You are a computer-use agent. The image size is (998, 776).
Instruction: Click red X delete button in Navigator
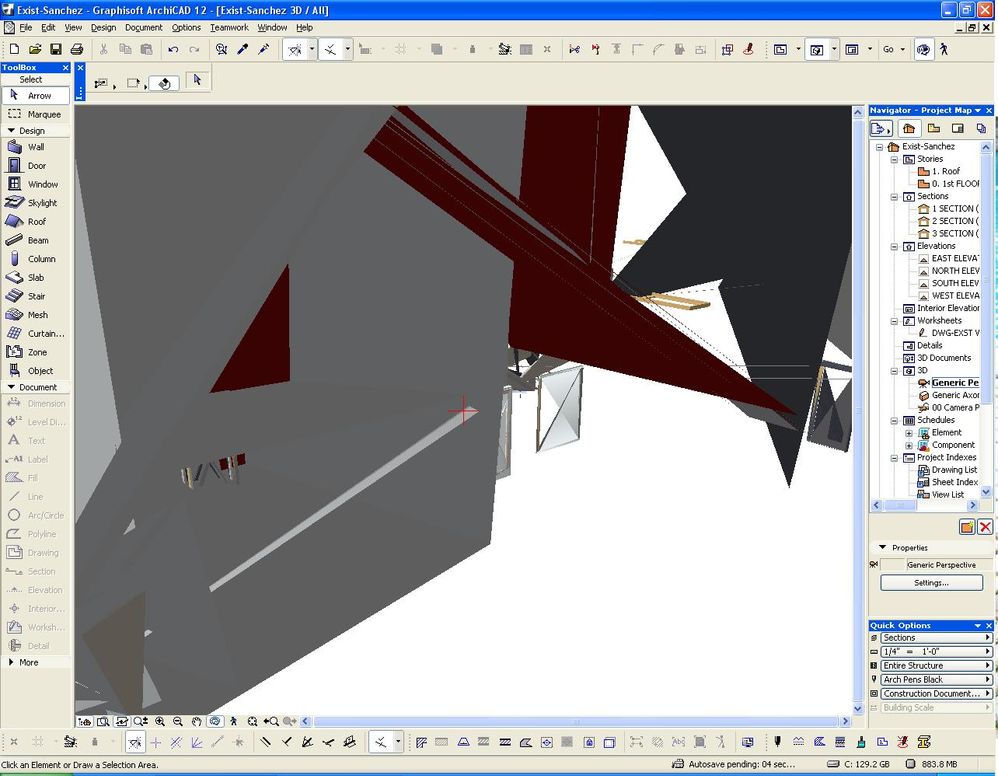tap(985, 527)
